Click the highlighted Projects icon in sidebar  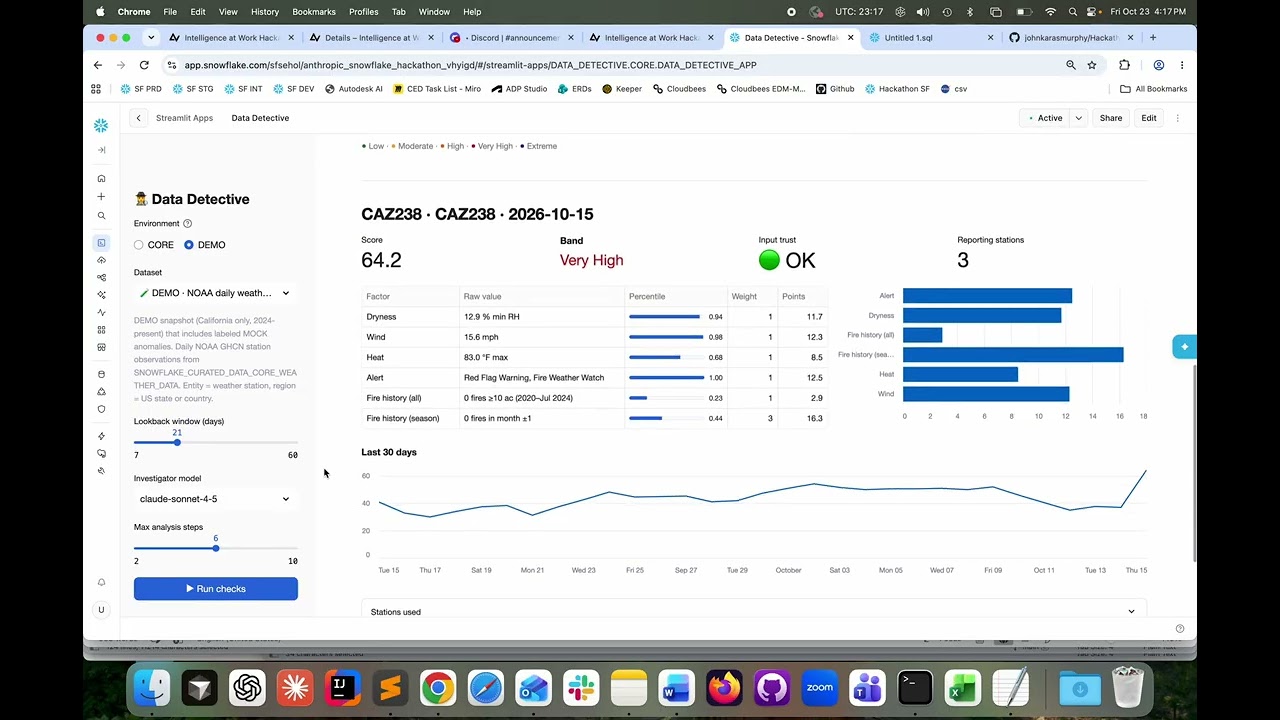pyautogui.click(x=101, y=243)
